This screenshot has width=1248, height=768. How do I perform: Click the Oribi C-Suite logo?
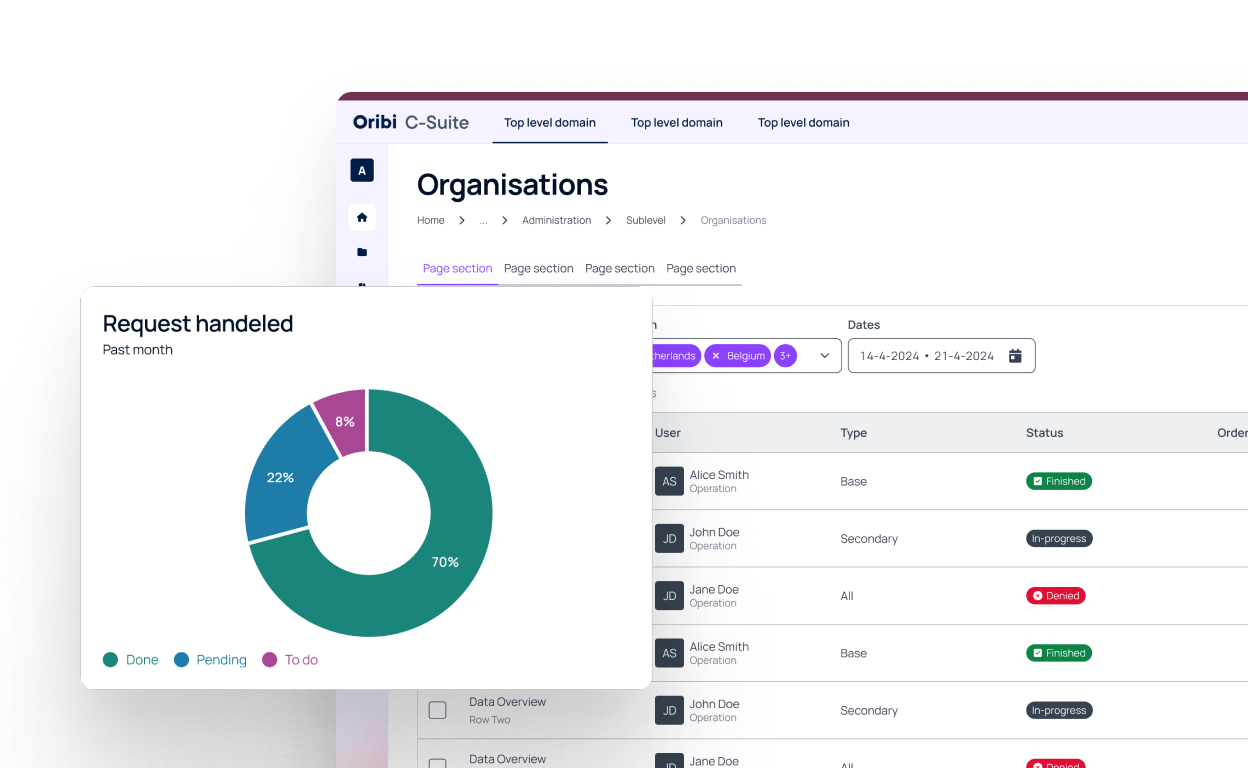pyautogui.click(x=410, y=122)
